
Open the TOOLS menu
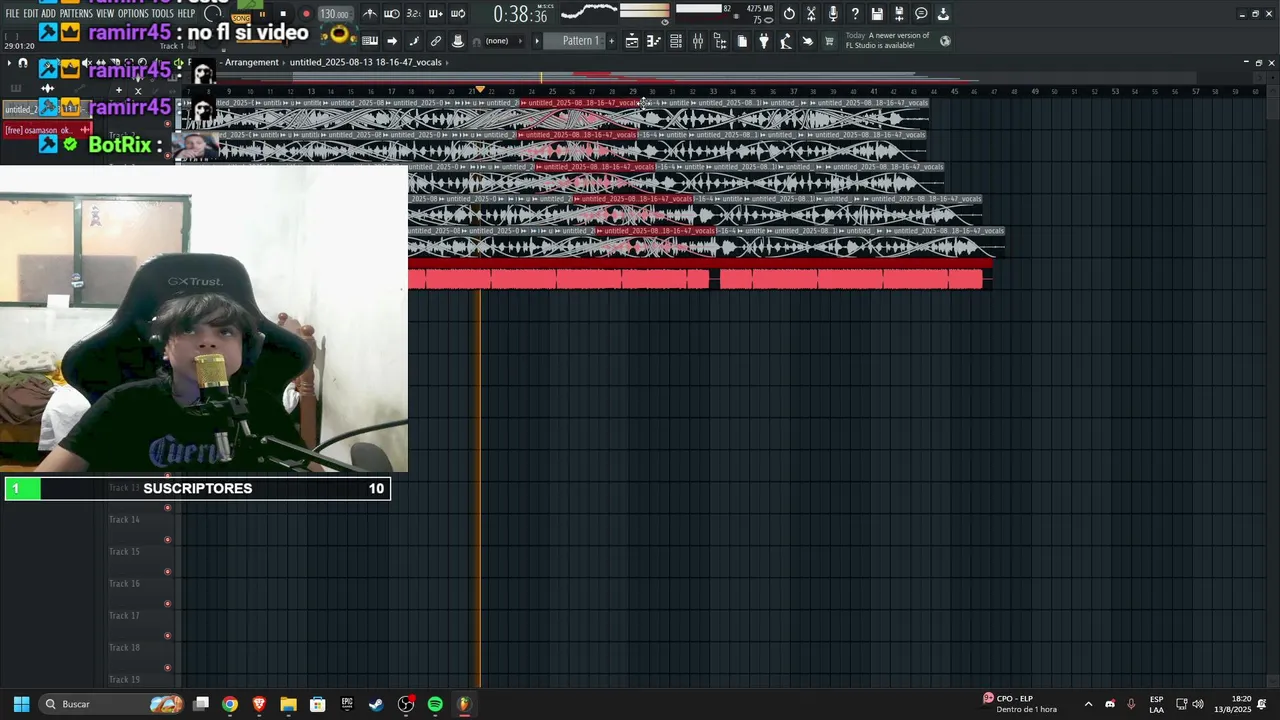pyautogui.click(x=162, y=14)
